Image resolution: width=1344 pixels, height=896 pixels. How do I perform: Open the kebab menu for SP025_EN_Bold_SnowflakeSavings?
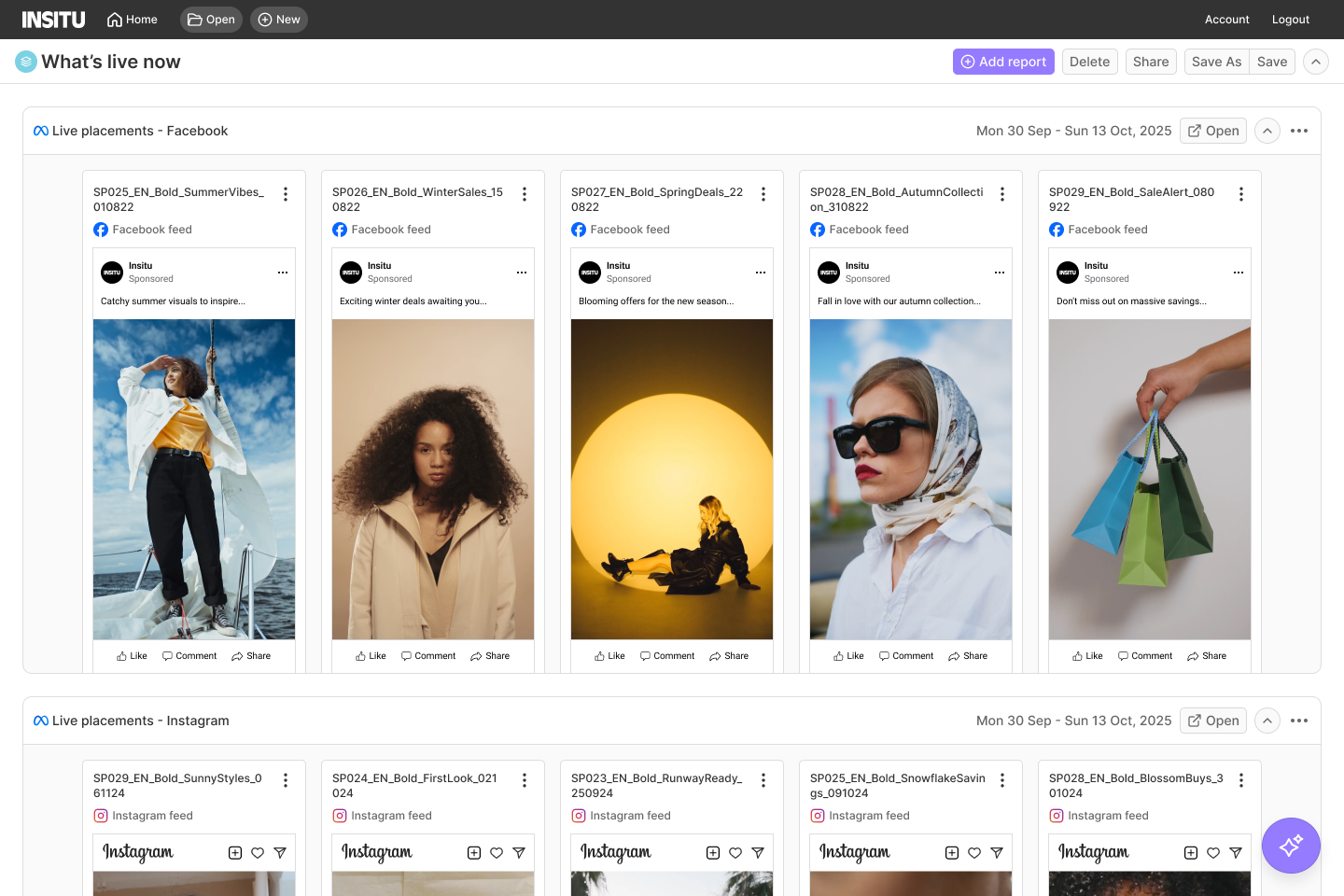(1002, 780)
